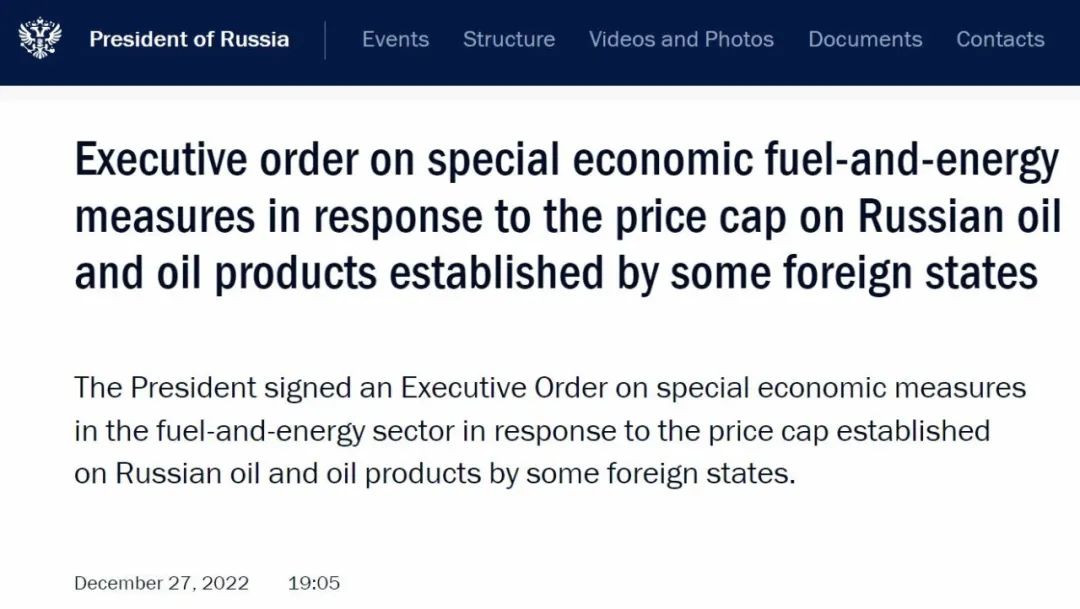Go to the Structure section
The image size is (1080, 609).
click(x=509, y=39)
